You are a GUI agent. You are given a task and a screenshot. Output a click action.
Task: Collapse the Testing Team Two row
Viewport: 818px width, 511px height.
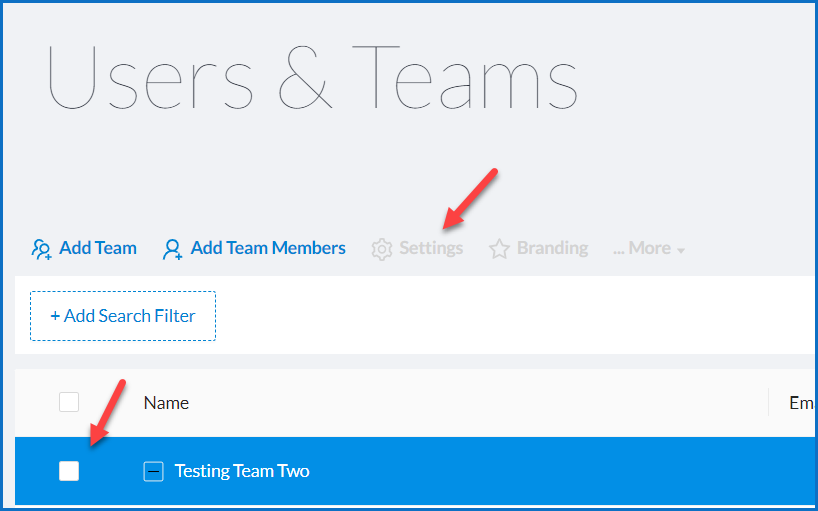(153, 471)
